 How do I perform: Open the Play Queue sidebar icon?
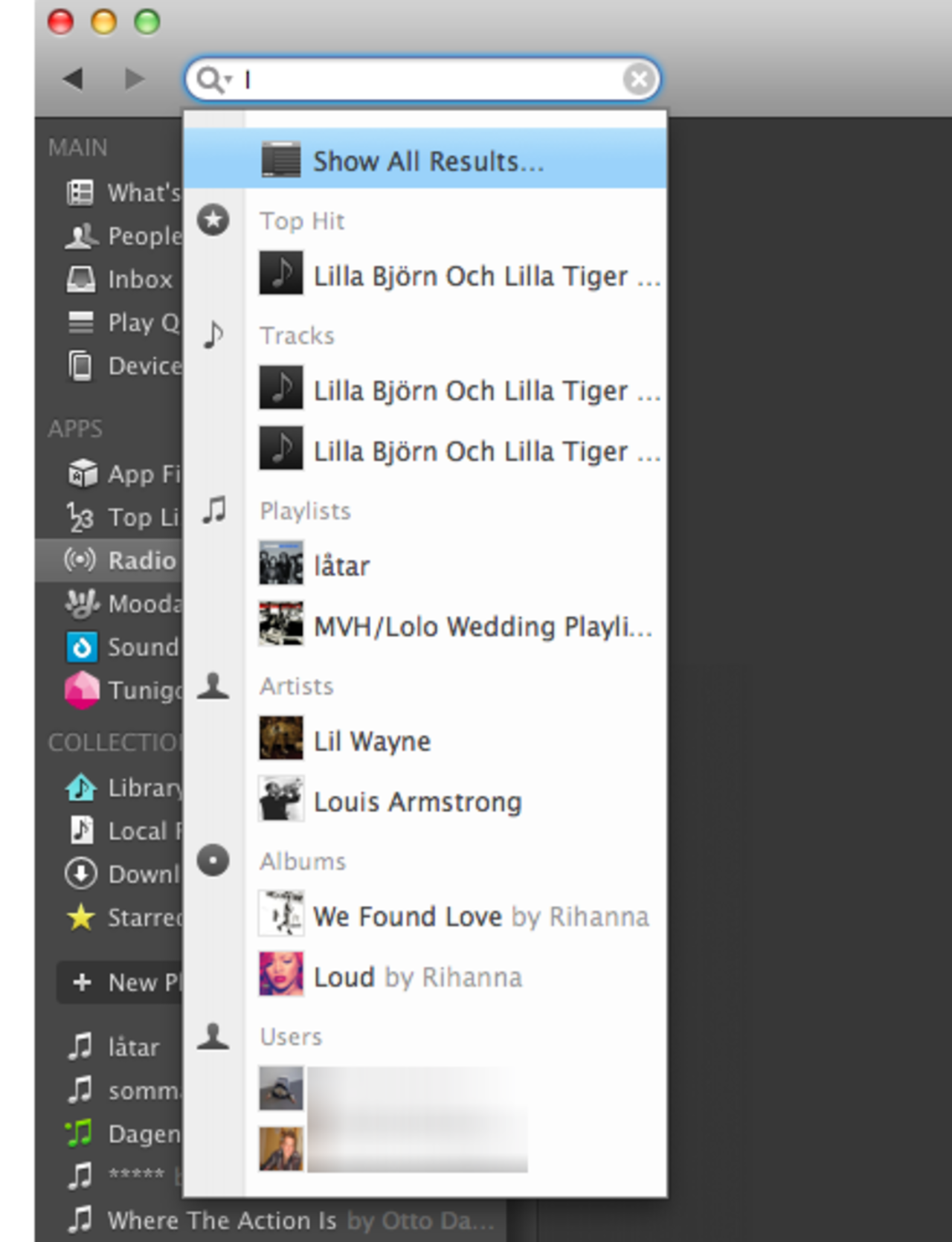80,323
